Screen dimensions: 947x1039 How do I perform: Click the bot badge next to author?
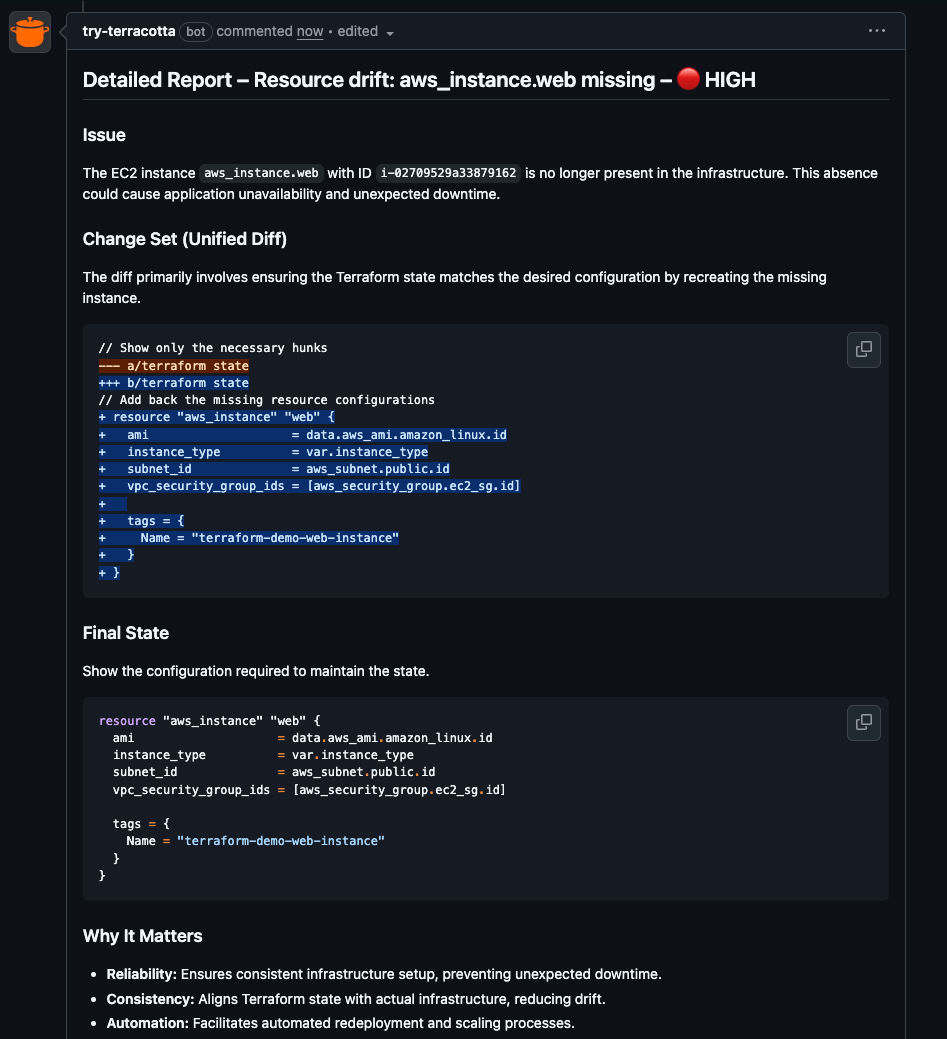pyautogui.click(x=196, y=32)
